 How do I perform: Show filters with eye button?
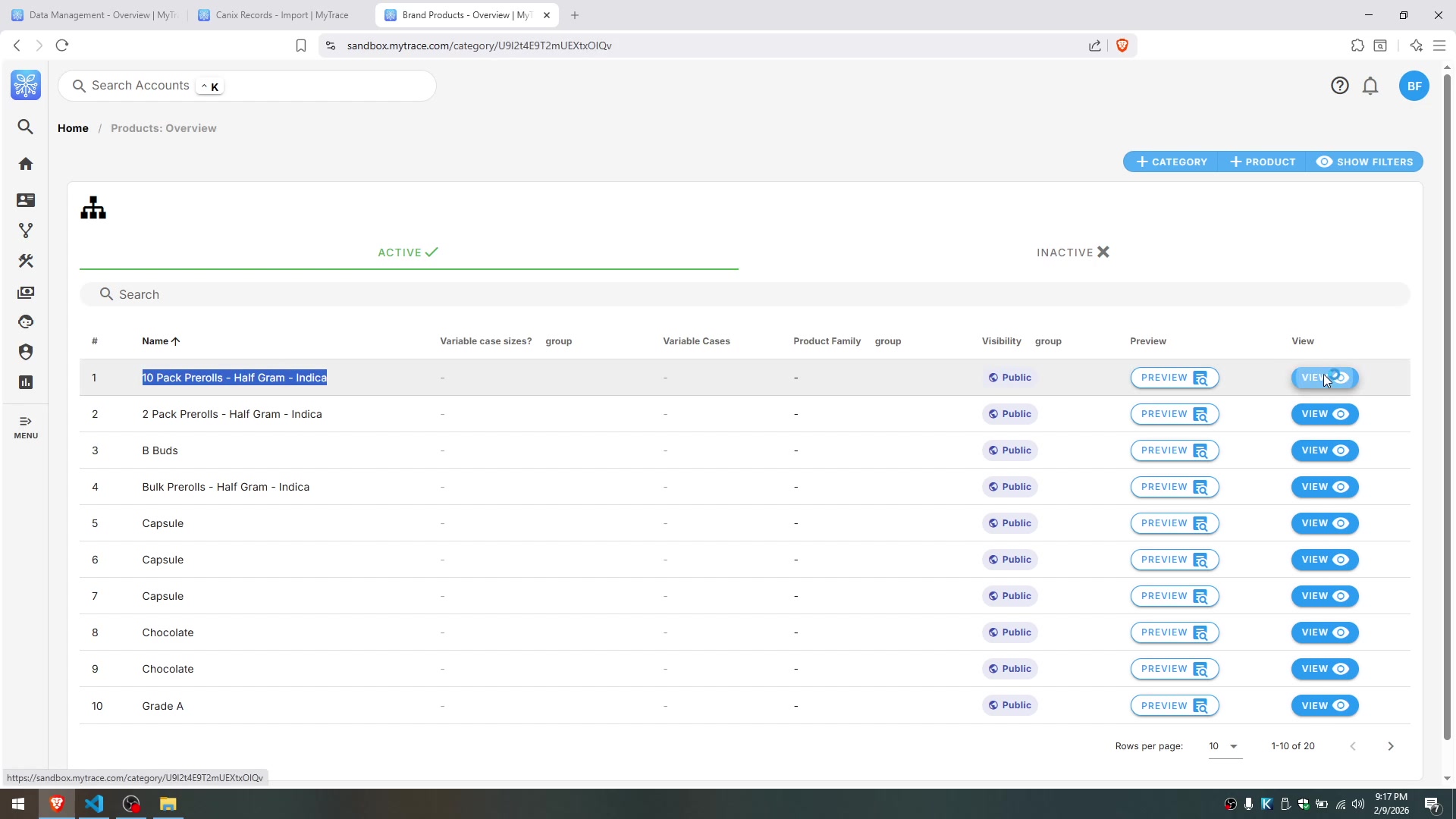point(1364,162)
